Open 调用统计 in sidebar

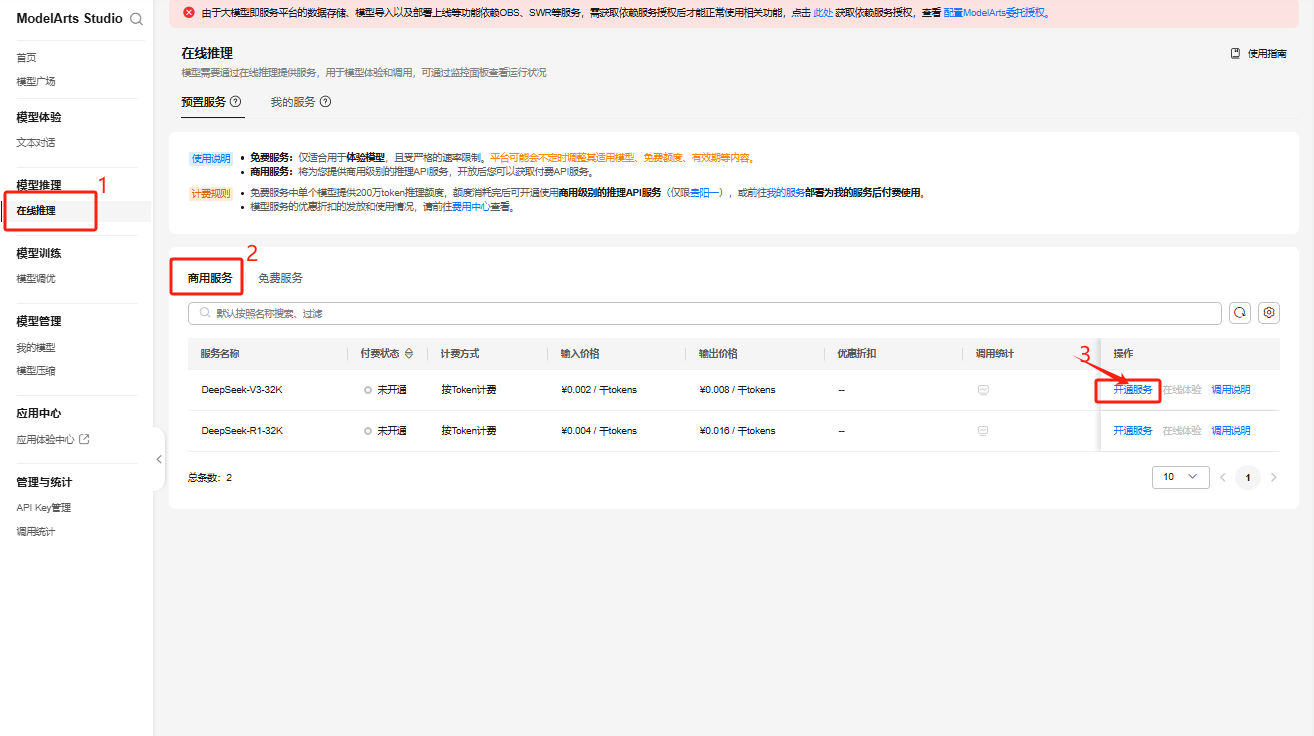point(36,532)
